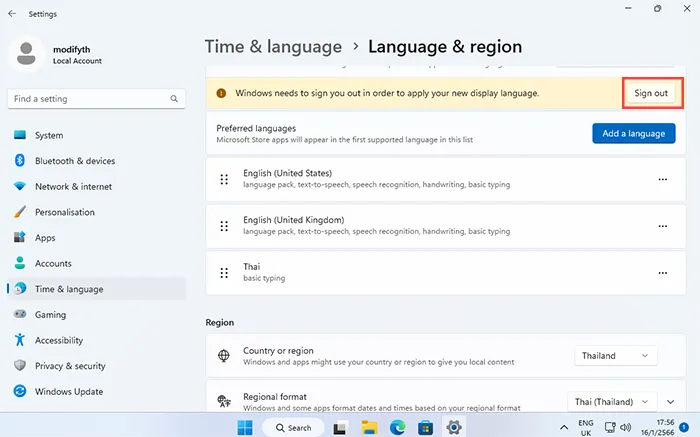
Task: Click the Accessibility label in sidebar
Action: [x=59, y=340]
